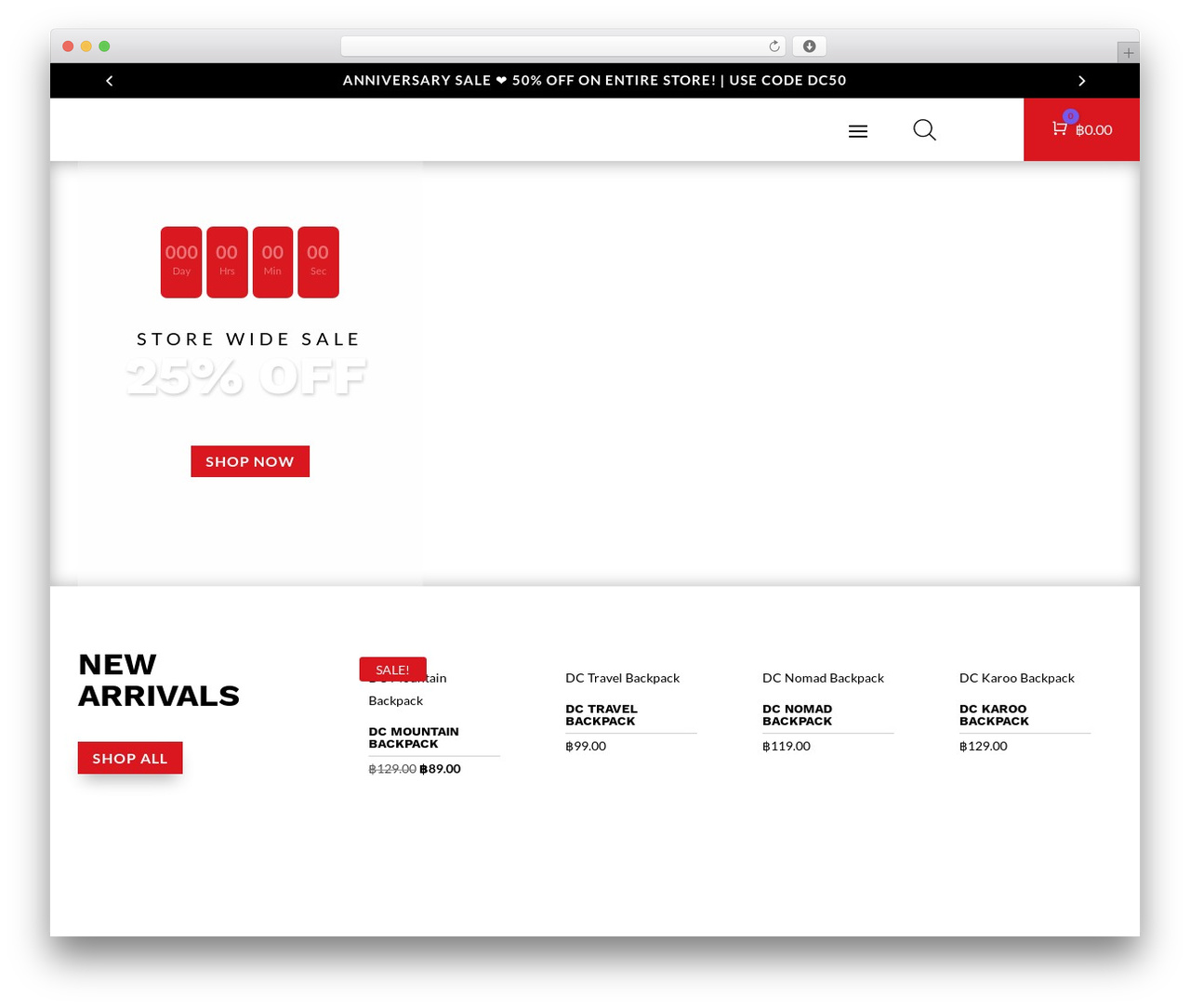Click the anniversary sale banner text
The height and width of the screenshot is (1008, 1190).
tap(595, 80)
